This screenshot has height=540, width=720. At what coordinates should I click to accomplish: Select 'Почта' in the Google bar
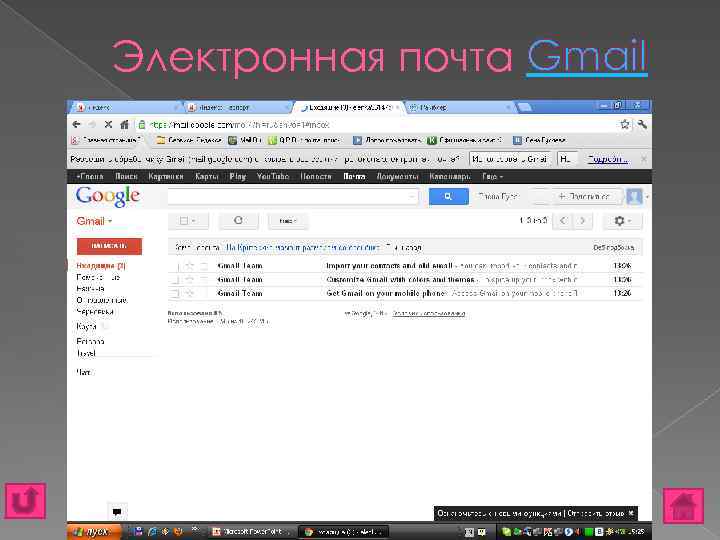click(354, 176)
